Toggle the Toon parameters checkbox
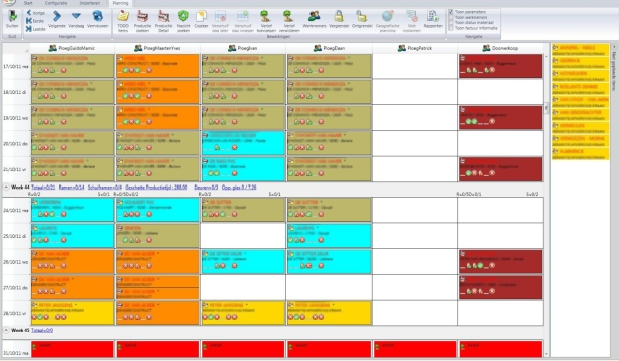The height and width of the screenshot is (361, 619). click(x=451, y=12)
